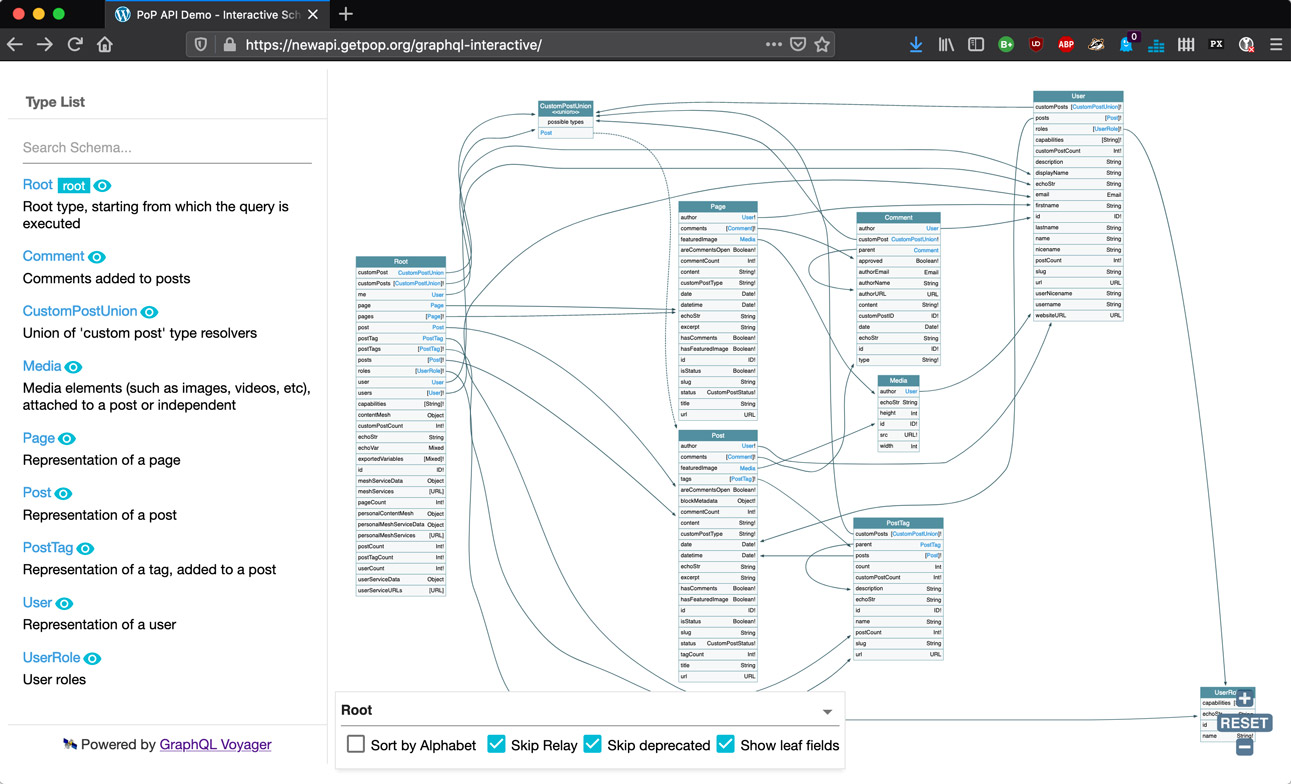Open the downloads arrow icon
Viewport: 1291px width, 784px height.
pyautogui.click(x=916, y=45)
